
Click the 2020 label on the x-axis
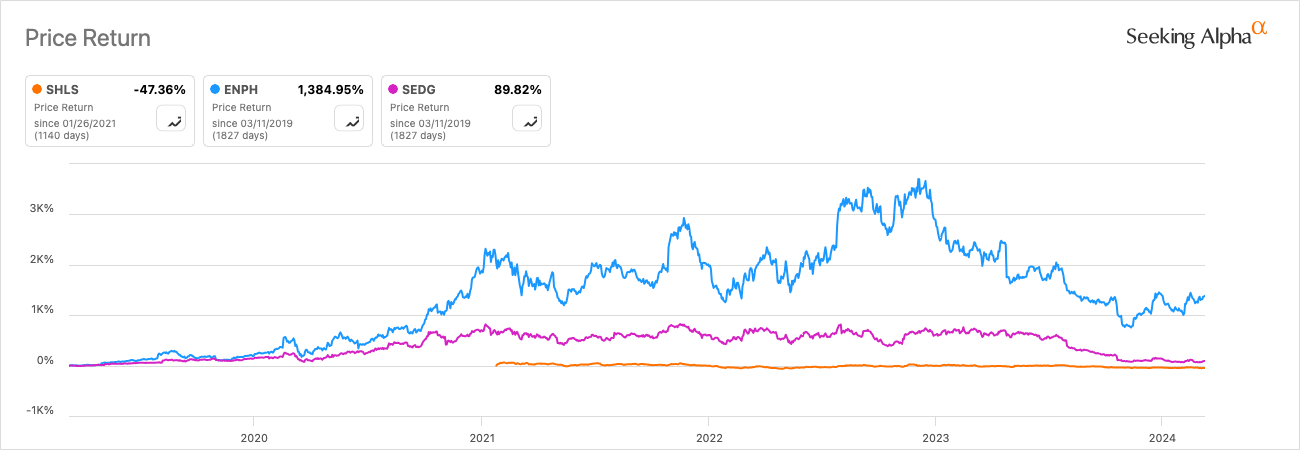(x=254, y=437)
